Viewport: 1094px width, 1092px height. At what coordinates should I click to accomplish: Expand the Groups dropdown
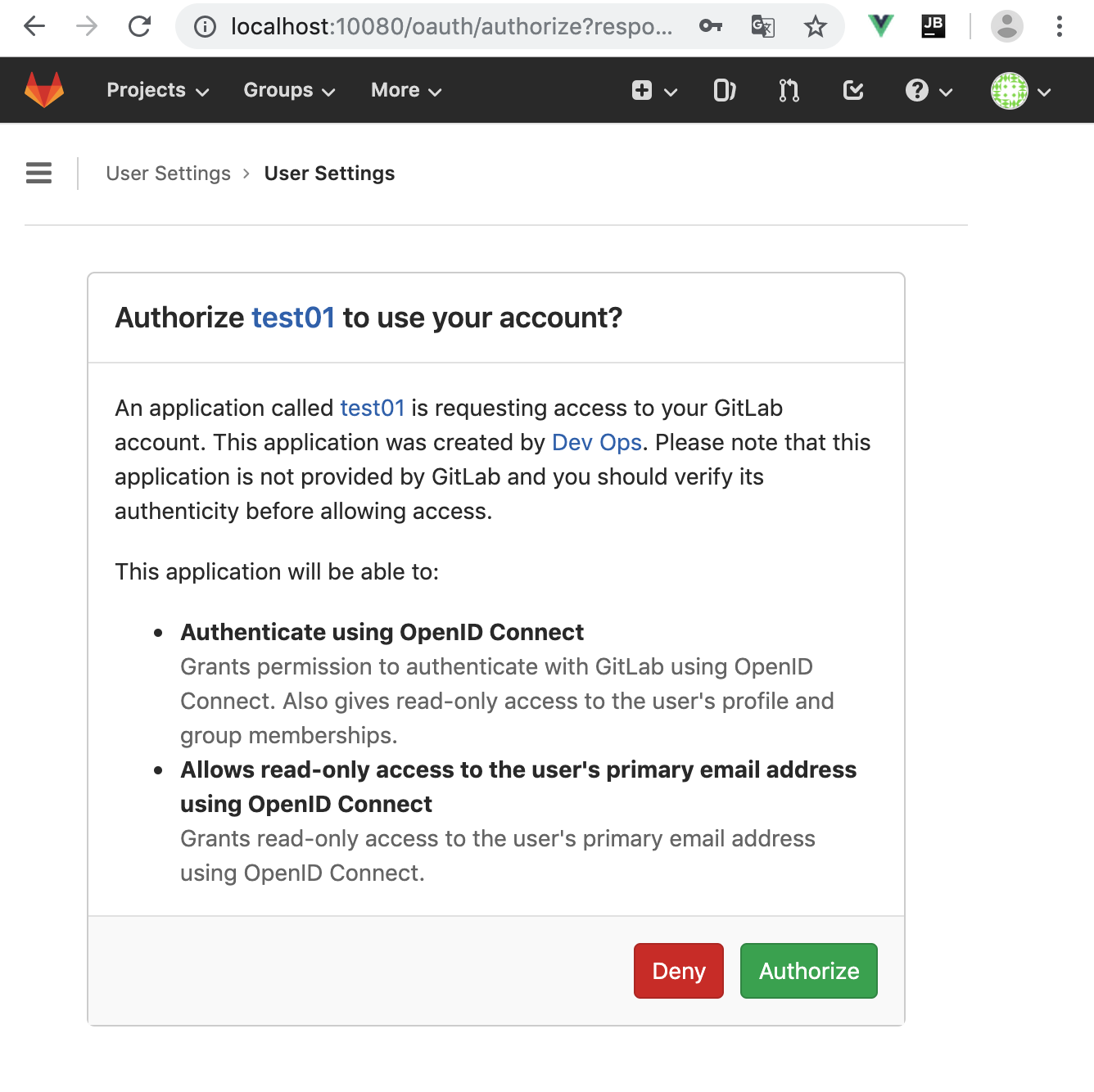click(x=290, y=90)
